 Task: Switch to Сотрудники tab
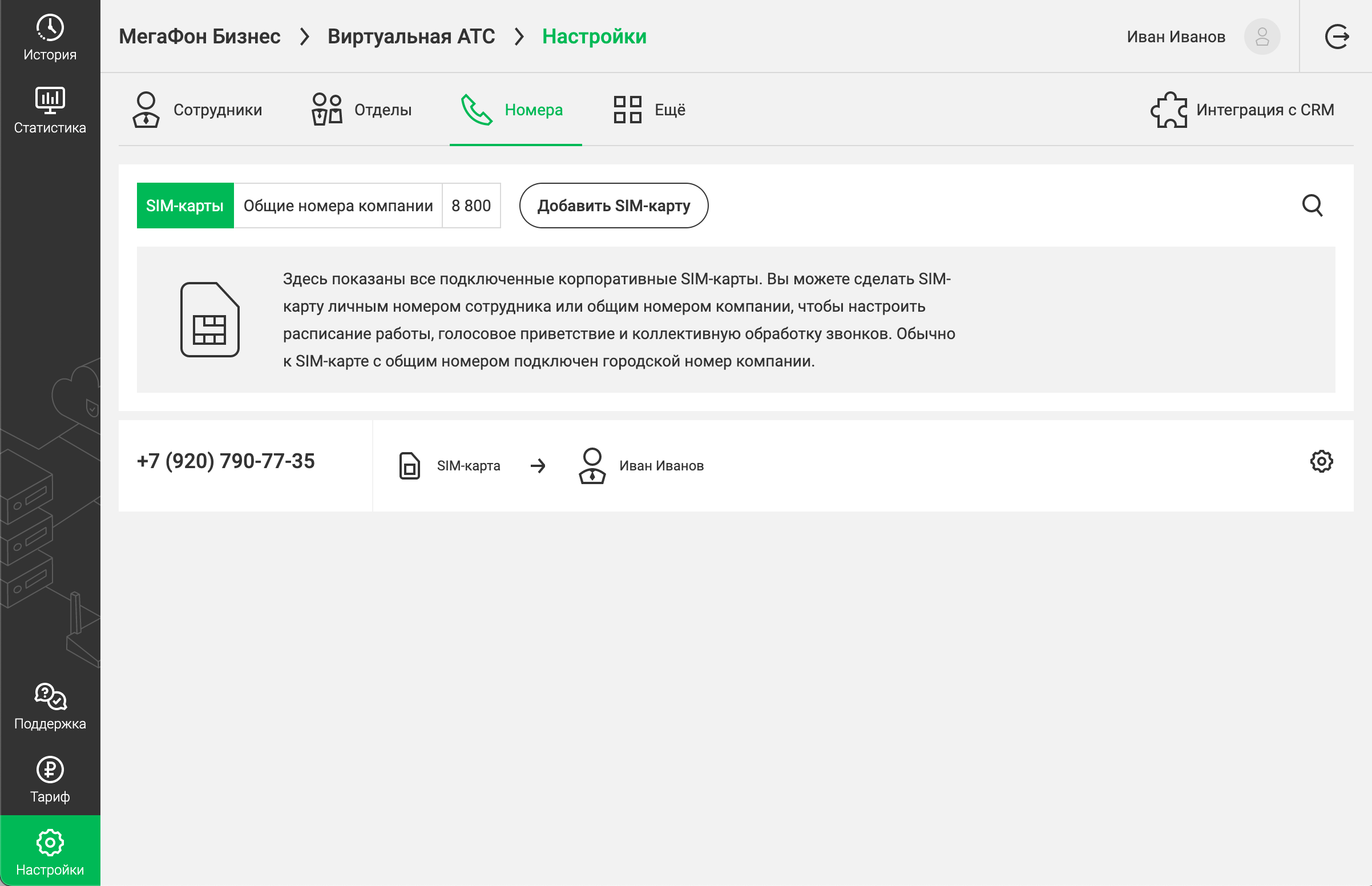pos(196,109)
